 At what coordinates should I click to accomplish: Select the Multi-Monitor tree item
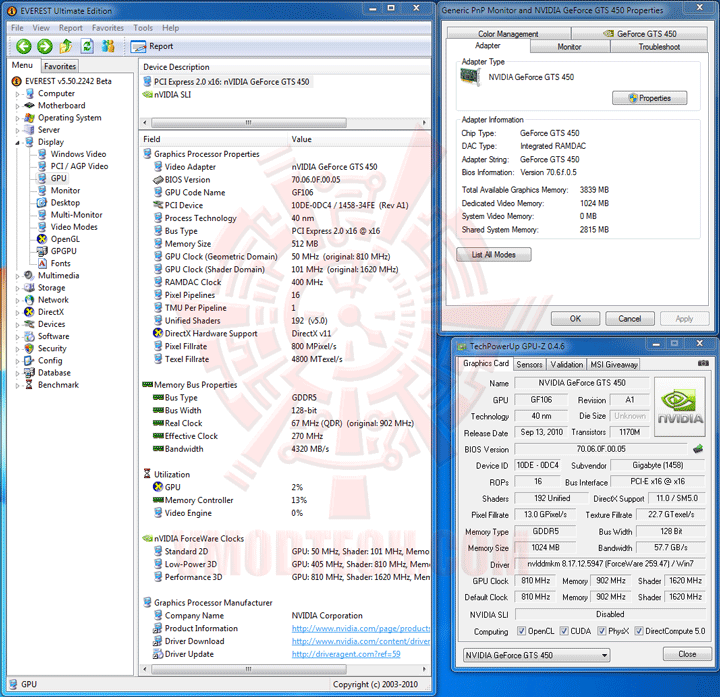click(70, 215)
